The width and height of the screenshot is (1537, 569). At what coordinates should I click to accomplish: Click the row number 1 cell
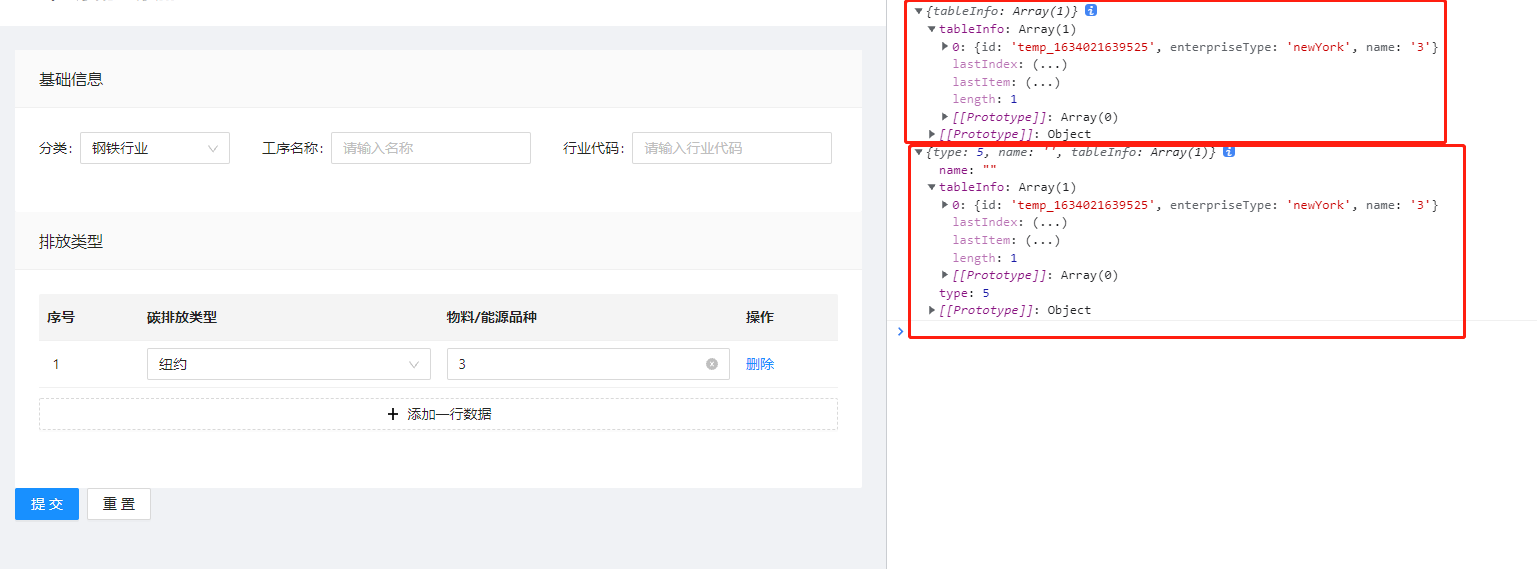56,364
